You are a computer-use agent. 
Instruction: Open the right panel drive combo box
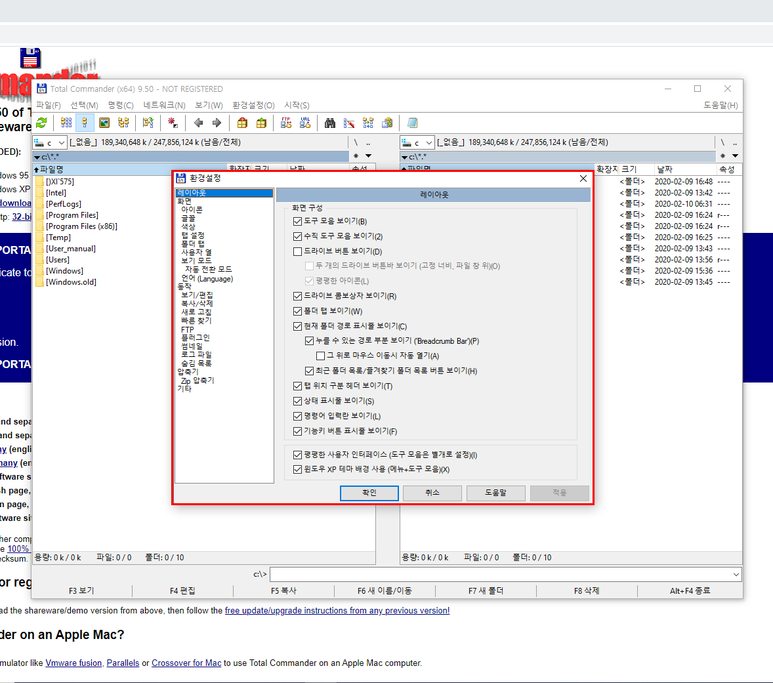click(417, 143)
